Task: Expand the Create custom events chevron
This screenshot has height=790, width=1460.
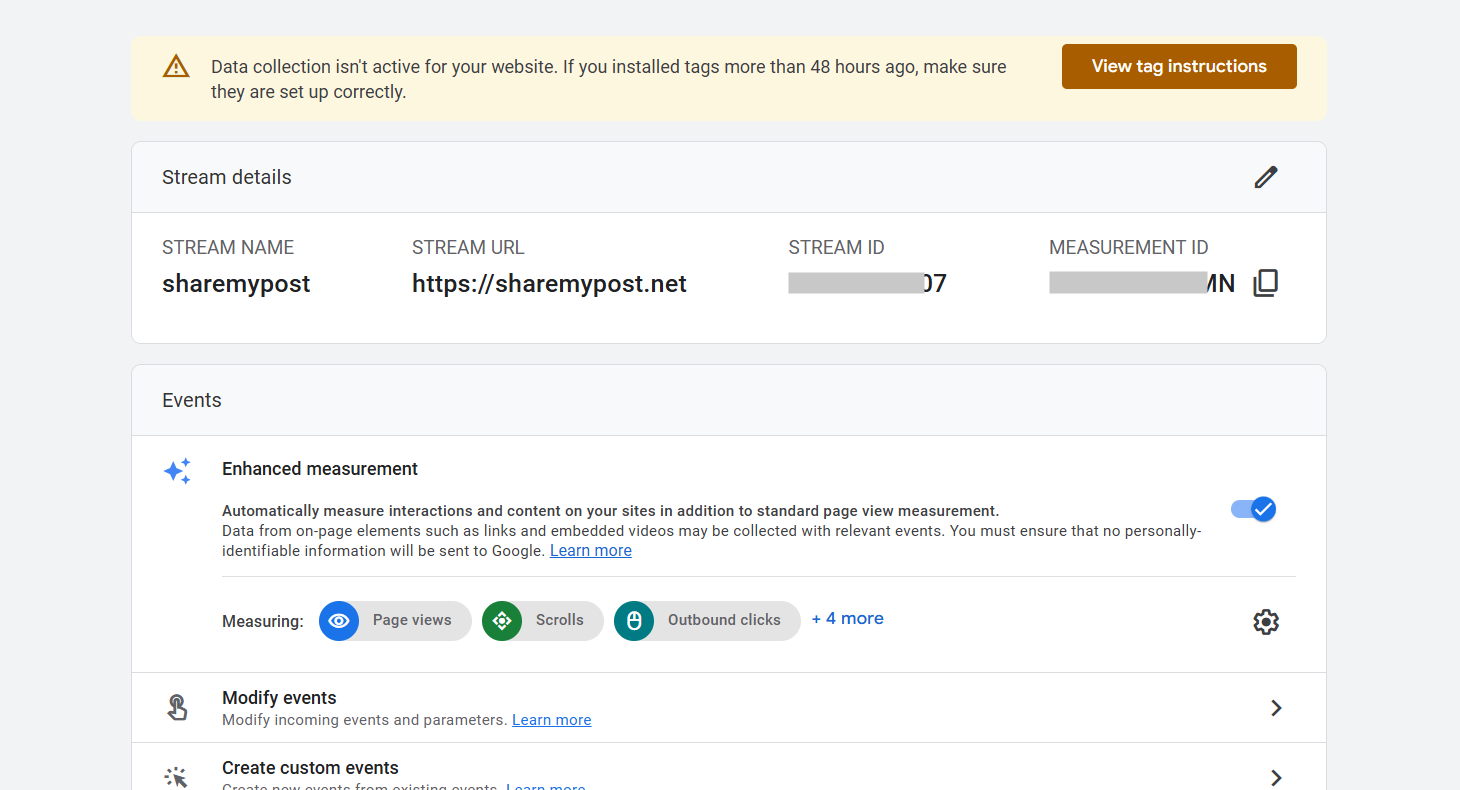Action: [1276, 778]
